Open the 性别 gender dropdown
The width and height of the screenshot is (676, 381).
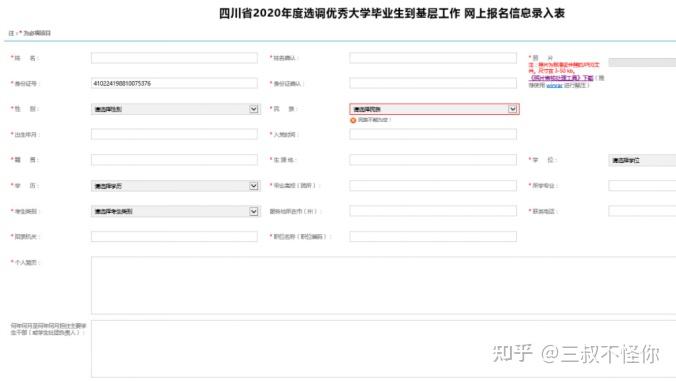tap(175, 109)
